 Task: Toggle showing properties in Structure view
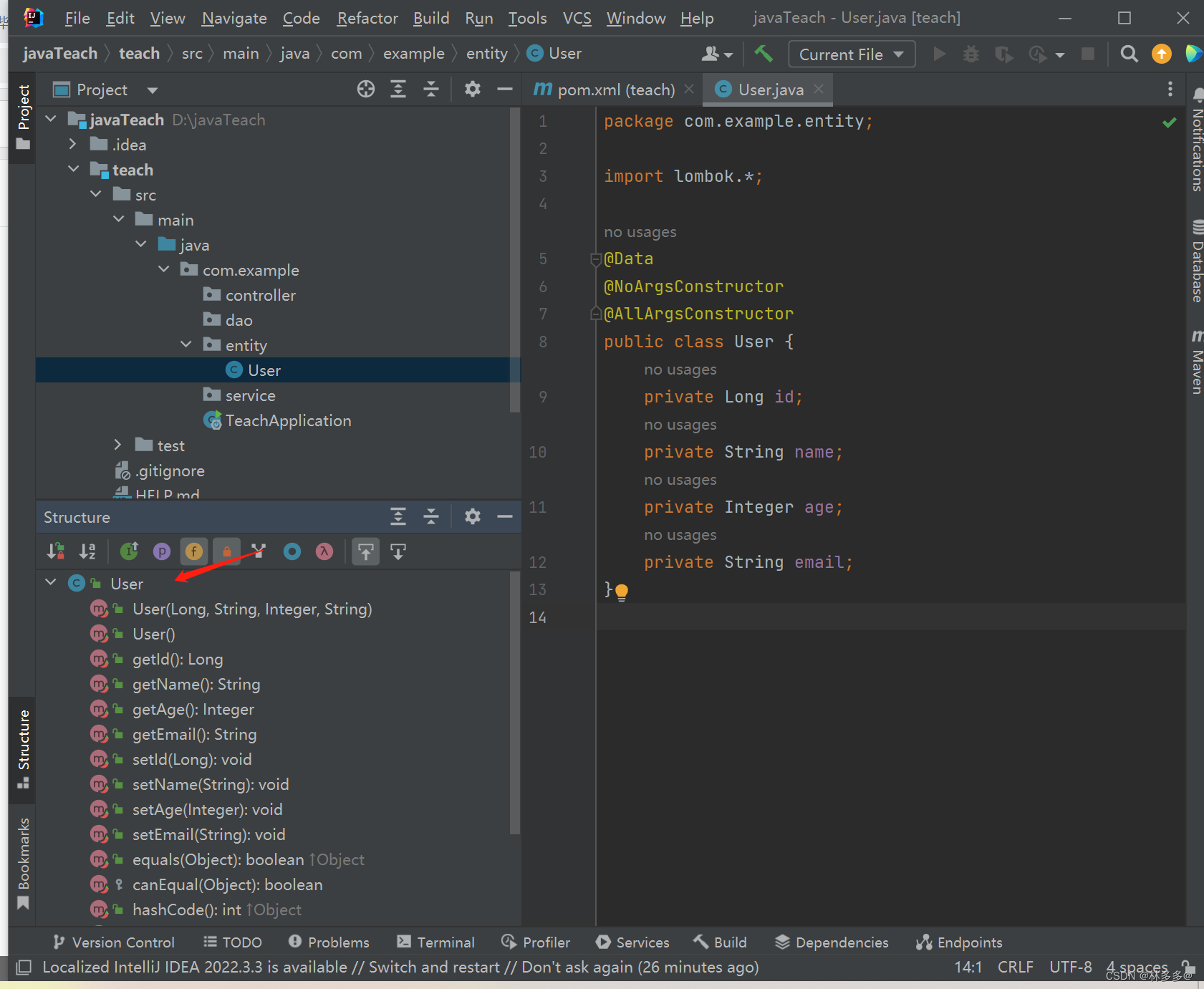[162, 551]
